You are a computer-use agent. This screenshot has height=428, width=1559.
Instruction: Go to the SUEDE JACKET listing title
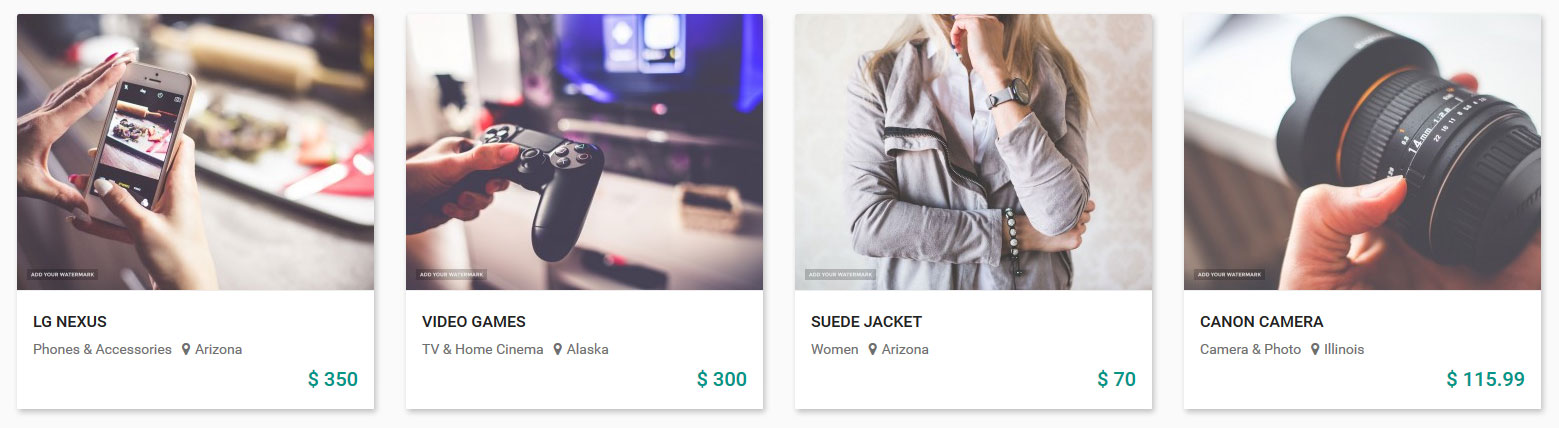(866, 322)
